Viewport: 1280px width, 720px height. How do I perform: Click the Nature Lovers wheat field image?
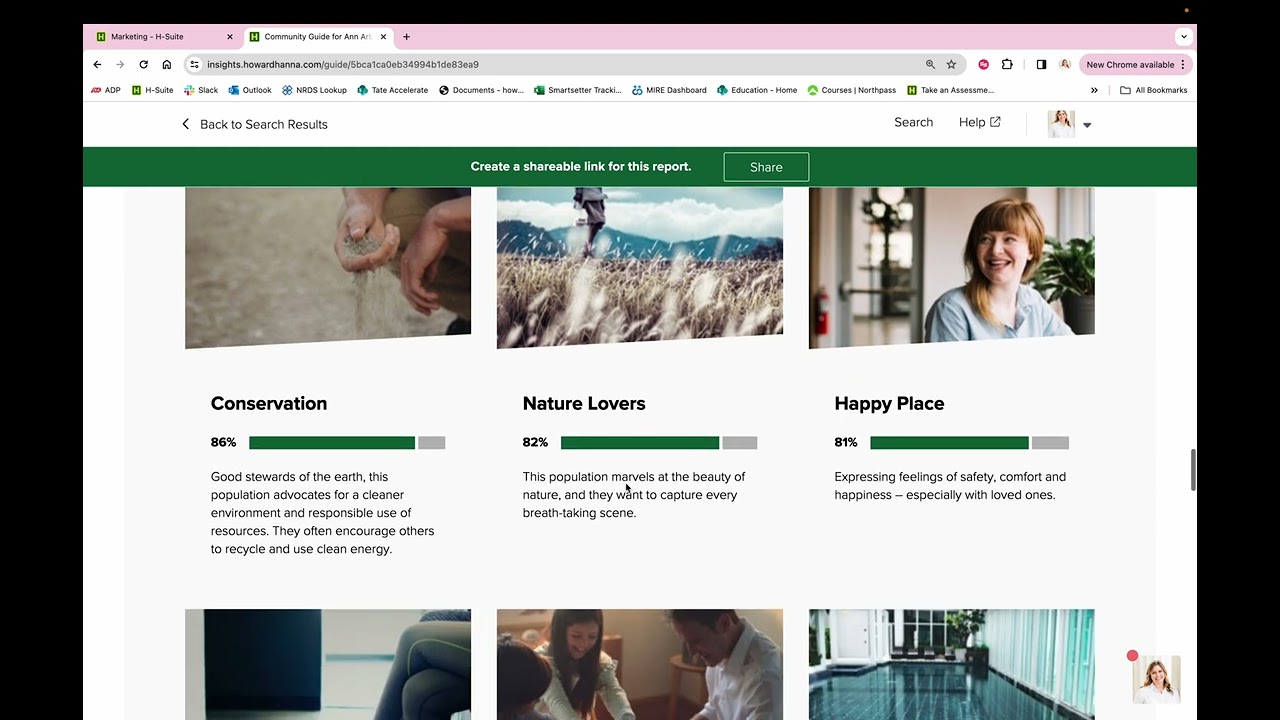point(640,266)
